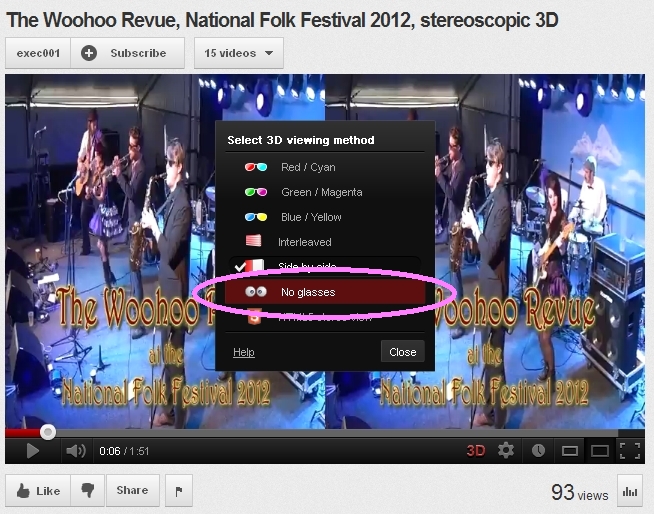Switch to small player size
This screenshot has width=654, height=514.
point(570,451)
